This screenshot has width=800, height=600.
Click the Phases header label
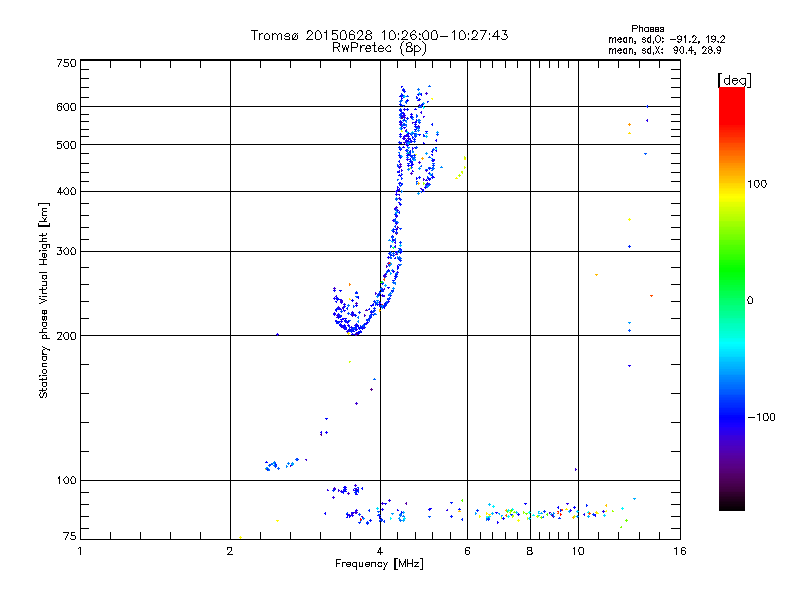coord(647,29)
